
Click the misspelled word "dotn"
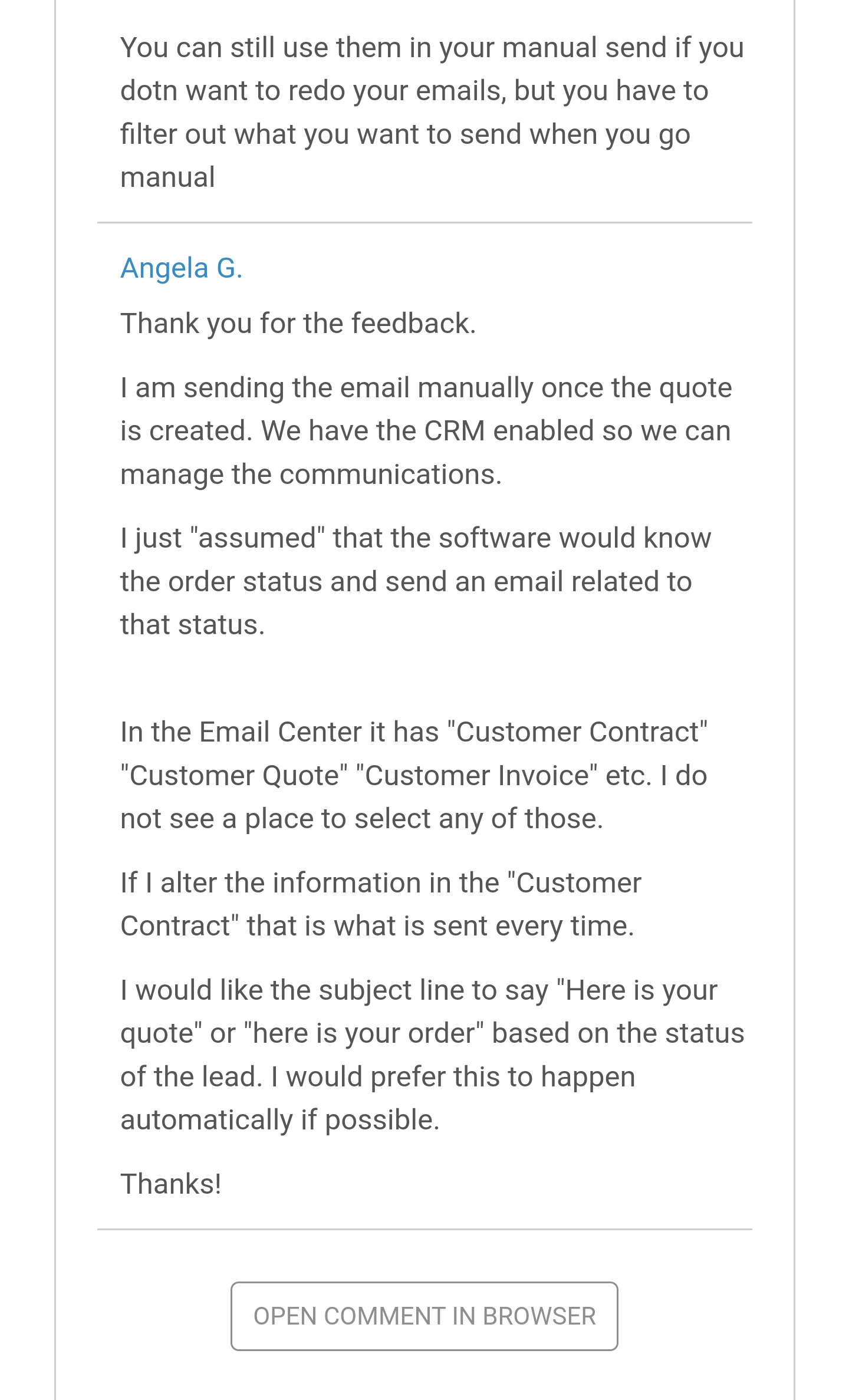149,91
